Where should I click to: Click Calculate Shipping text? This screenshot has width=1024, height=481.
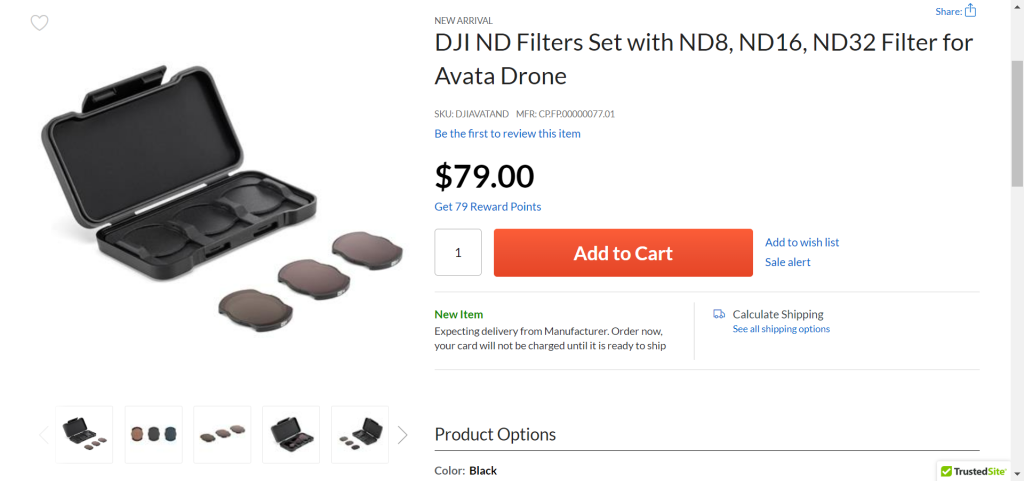778,314
